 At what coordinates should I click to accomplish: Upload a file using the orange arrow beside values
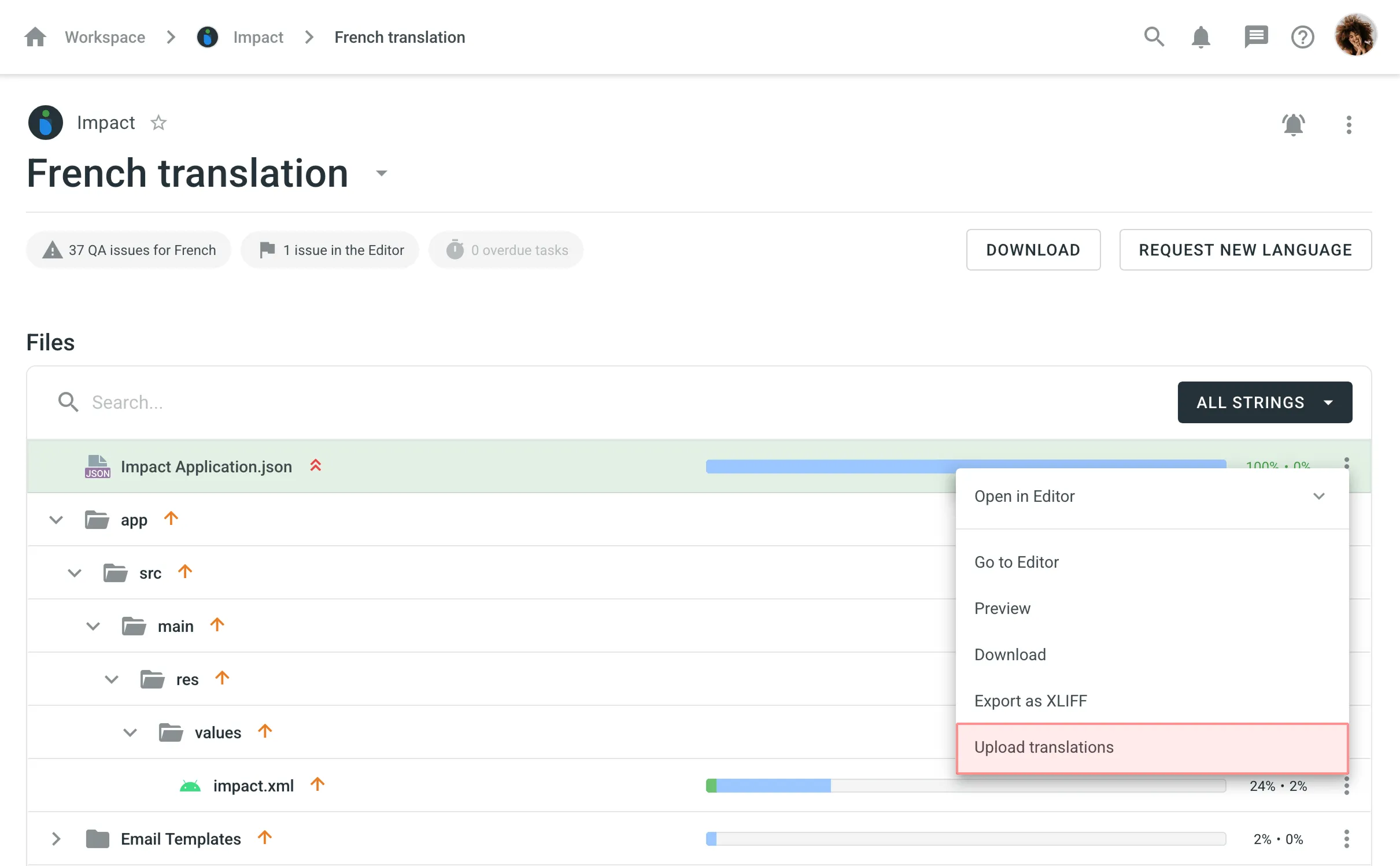[265, 731]
